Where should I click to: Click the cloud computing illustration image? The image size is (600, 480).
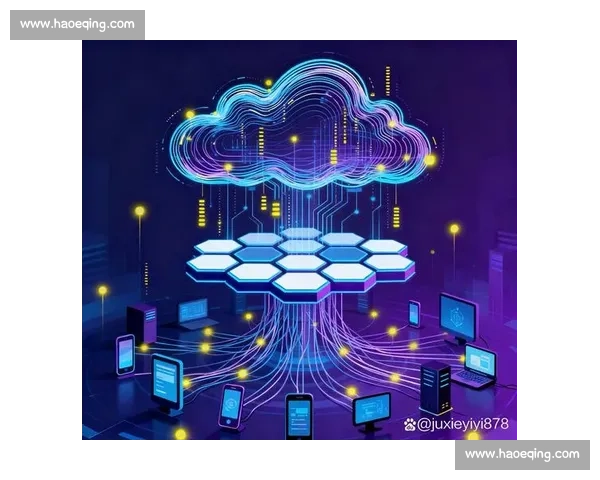click(x=299, y=240)
